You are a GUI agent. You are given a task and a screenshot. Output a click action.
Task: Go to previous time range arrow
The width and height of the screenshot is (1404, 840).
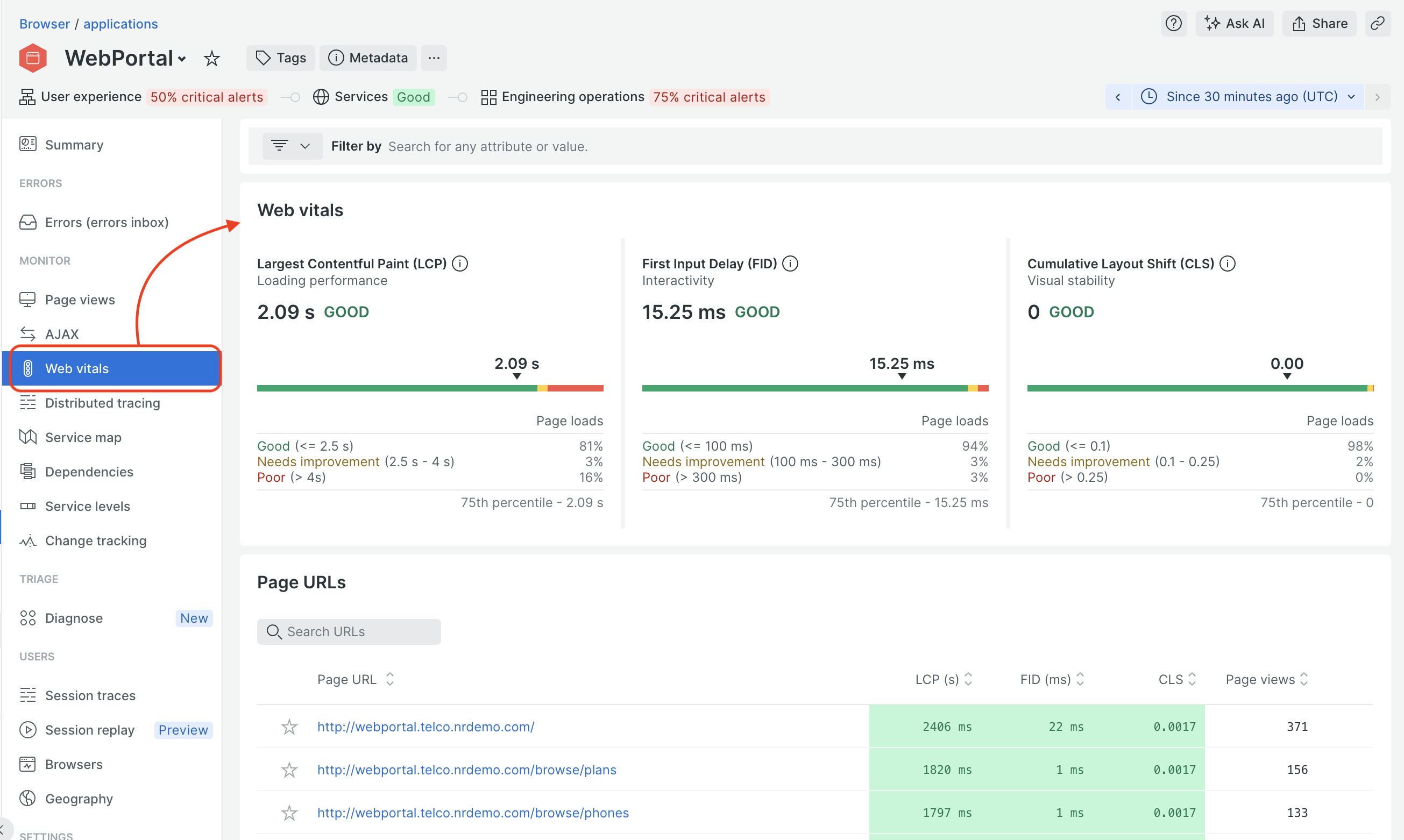tap(1117, 97)
